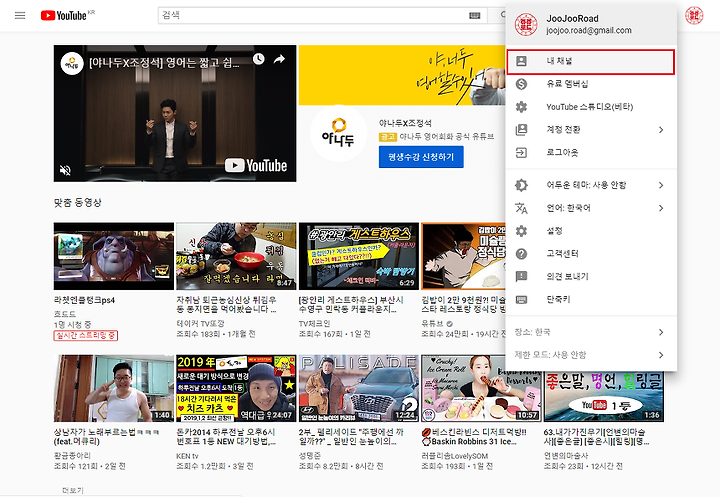The image size is (720, 497).
Task: Expand the dark theme chevron
Action: click(x=661, y=185)
